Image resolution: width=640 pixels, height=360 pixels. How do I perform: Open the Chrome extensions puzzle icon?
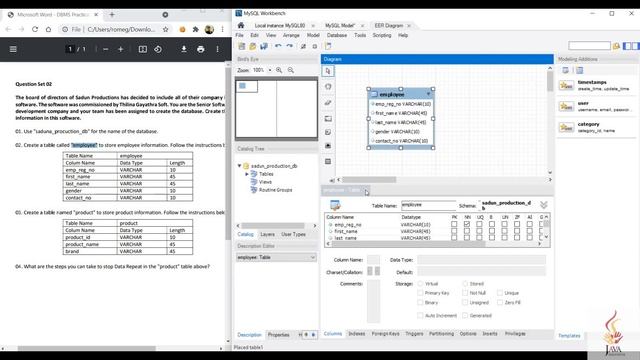(x=196, y=29)
